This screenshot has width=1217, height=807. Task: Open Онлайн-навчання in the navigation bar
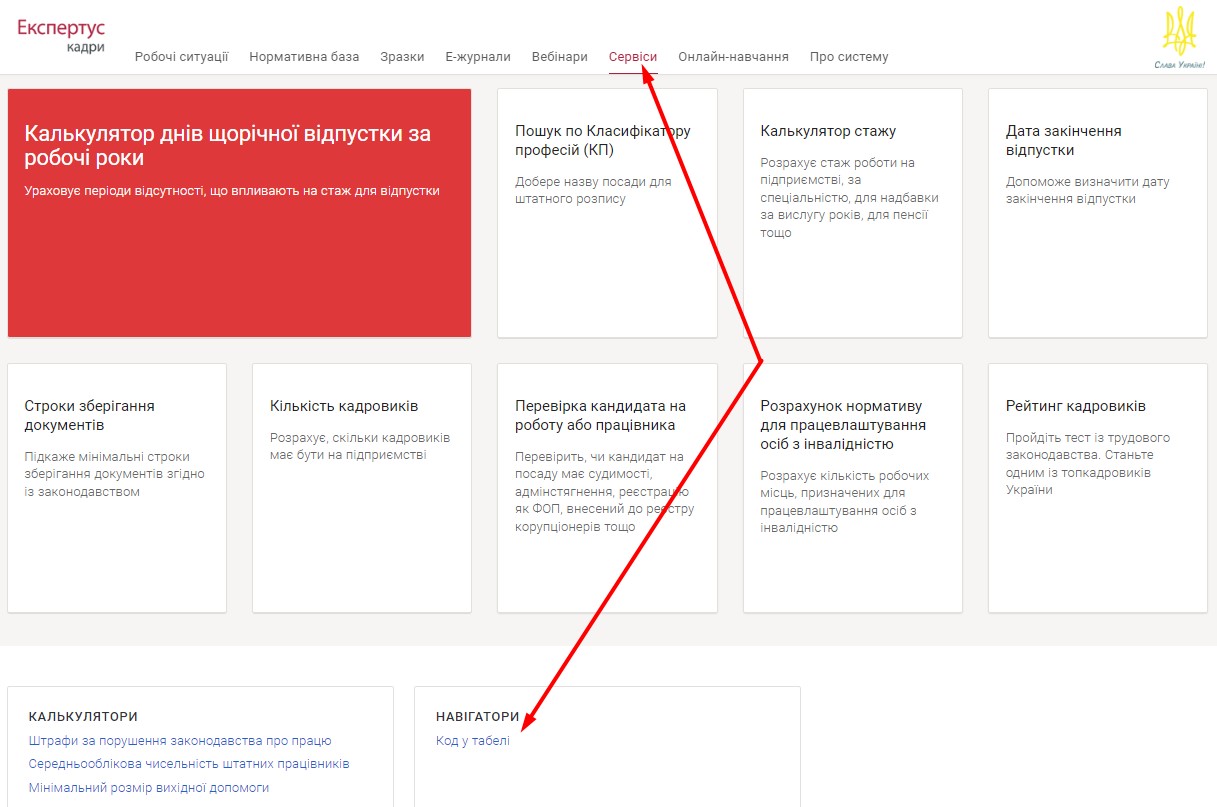pyautogui.click(x=733, y=57)
